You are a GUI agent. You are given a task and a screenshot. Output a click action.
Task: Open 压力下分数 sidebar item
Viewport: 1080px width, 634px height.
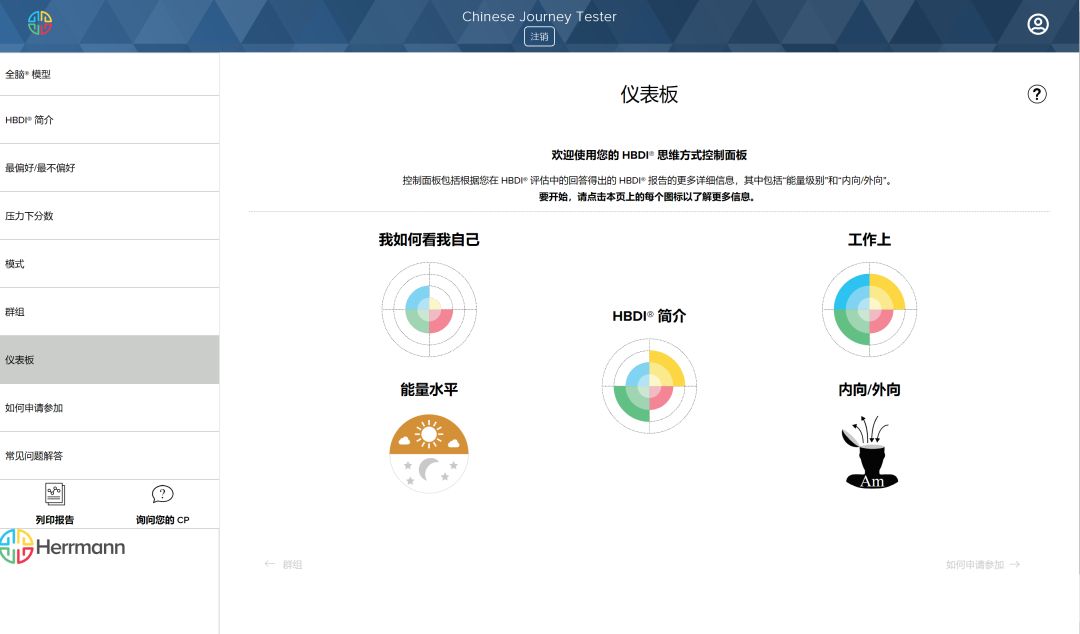[110, 216]
